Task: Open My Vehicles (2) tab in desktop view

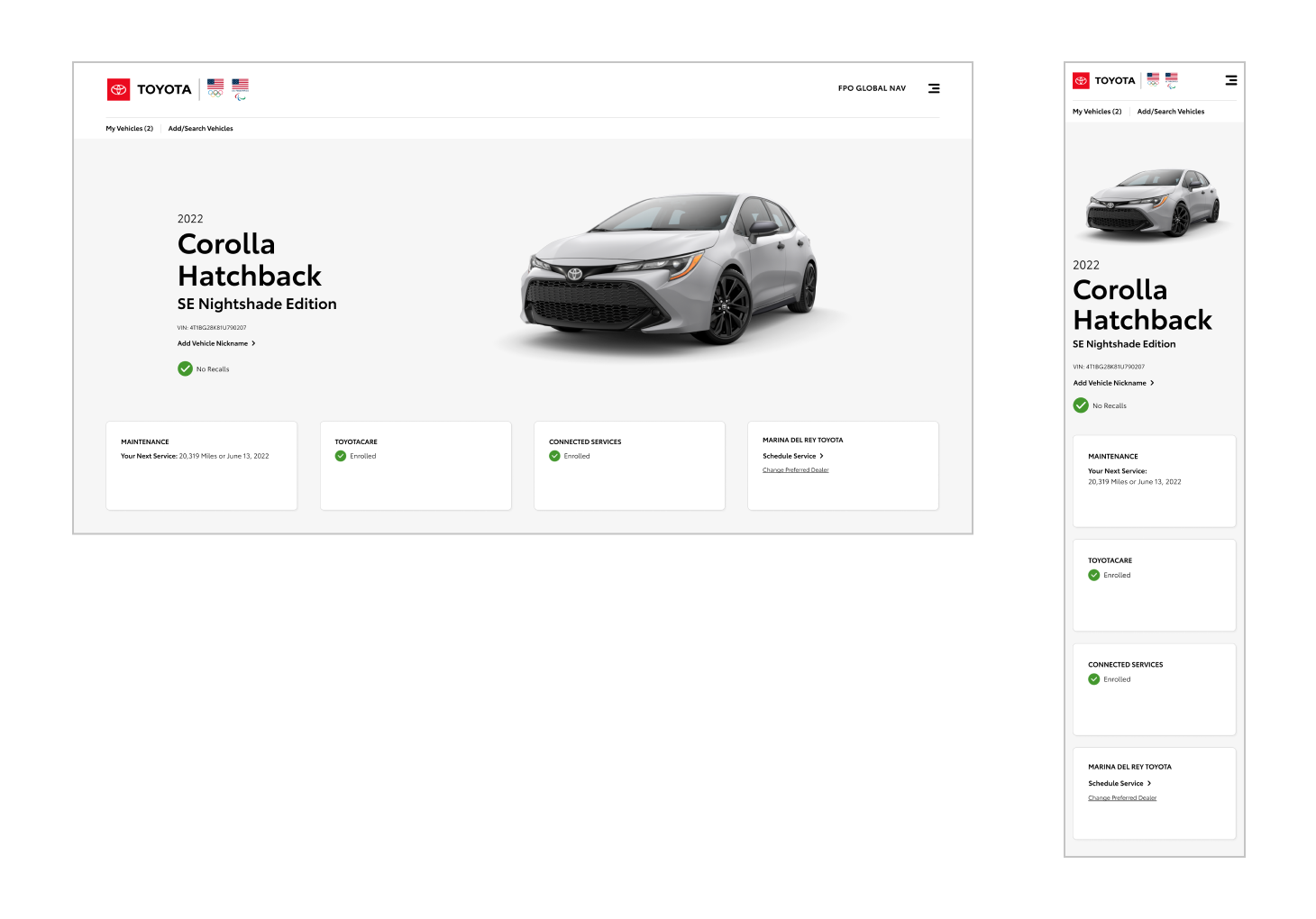Action: 130,129
